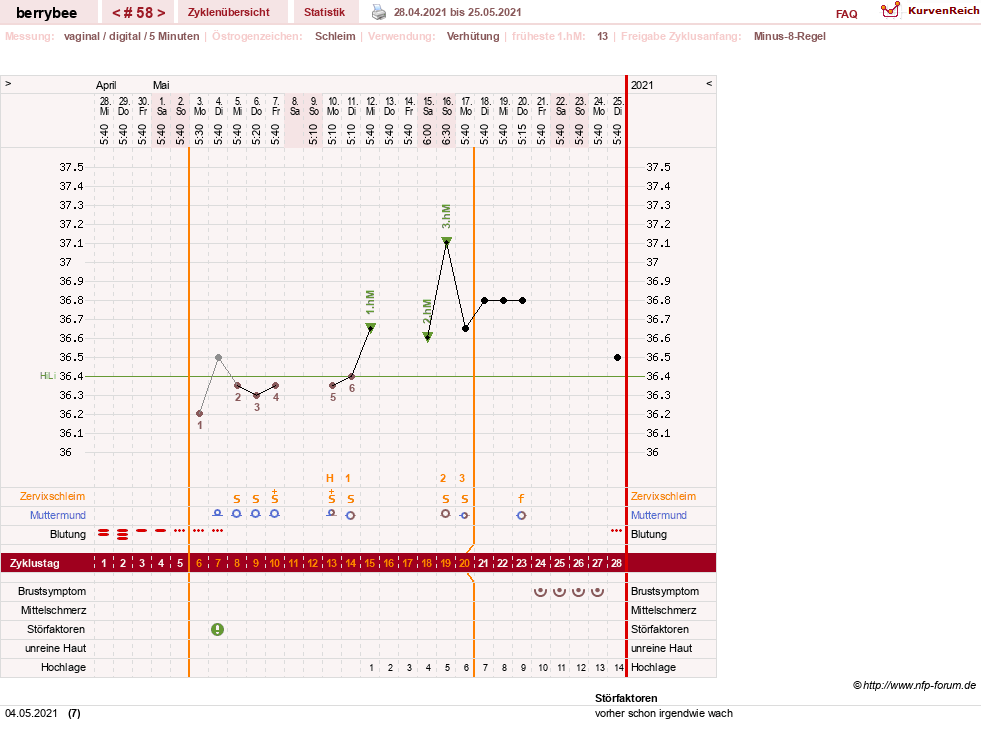This screenshot has height=737, width=981.
Task: Click the Muttermund circle on May 11
Action: point(350,516)
